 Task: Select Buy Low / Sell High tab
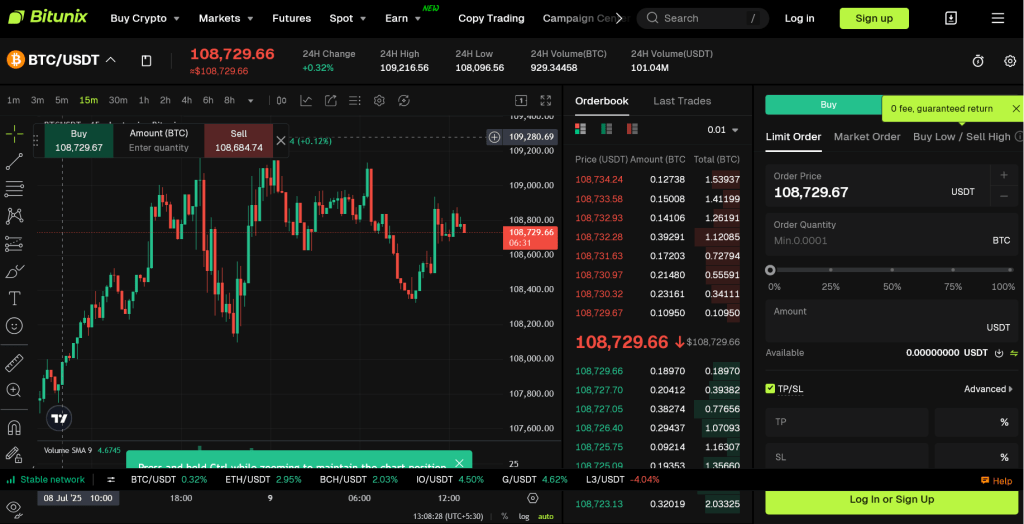961,137
